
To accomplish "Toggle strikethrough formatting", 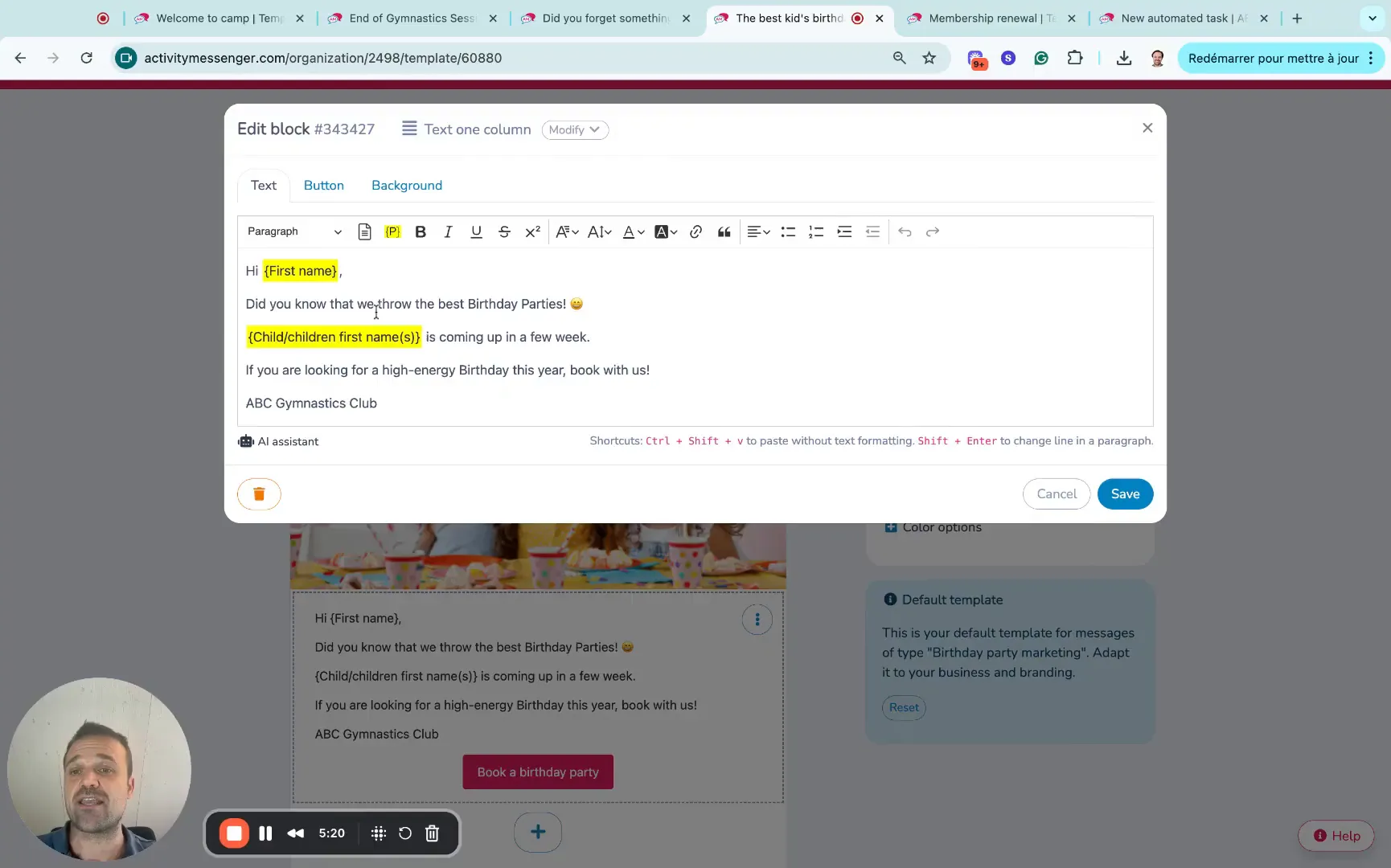I will coord(504,231).
